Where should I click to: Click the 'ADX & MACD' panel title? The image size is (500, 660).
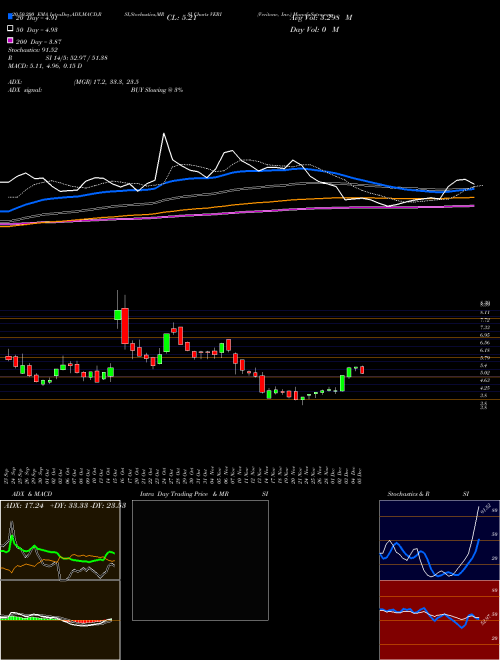click(32, 494)
